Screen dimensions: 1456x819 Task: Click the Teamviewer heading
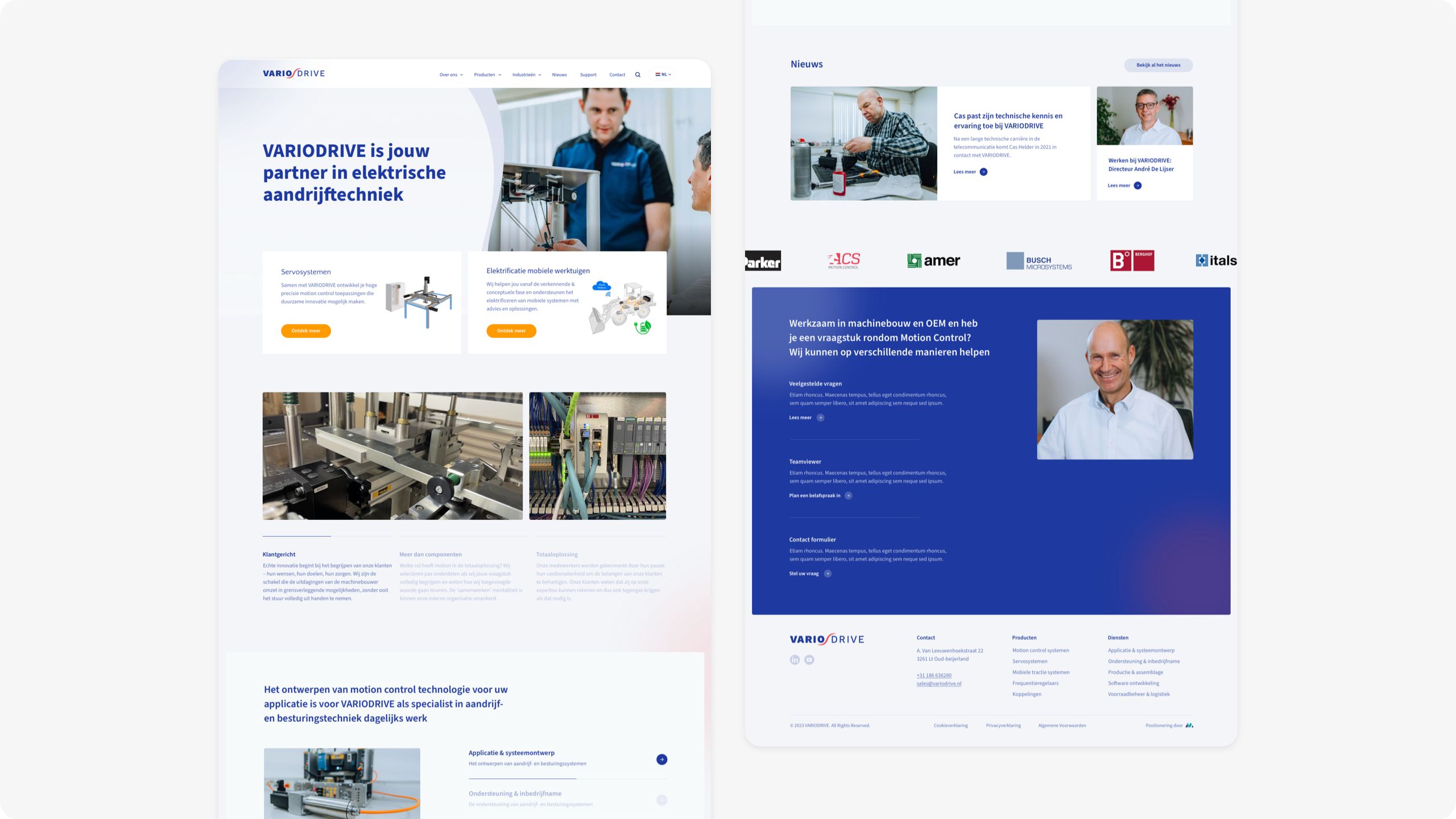pyautogui.click(x=805, y=462)
